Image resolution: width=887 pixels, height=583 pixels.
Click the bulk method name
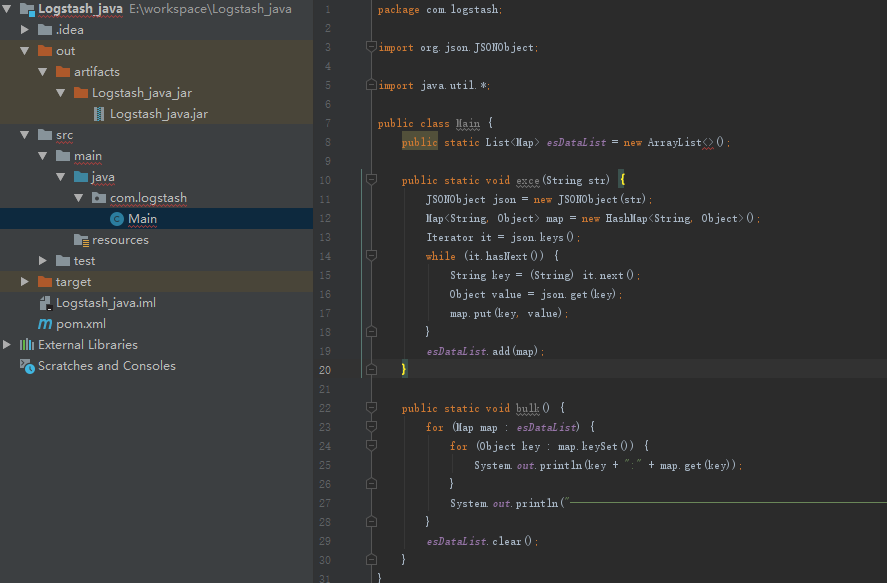point(528,408)
